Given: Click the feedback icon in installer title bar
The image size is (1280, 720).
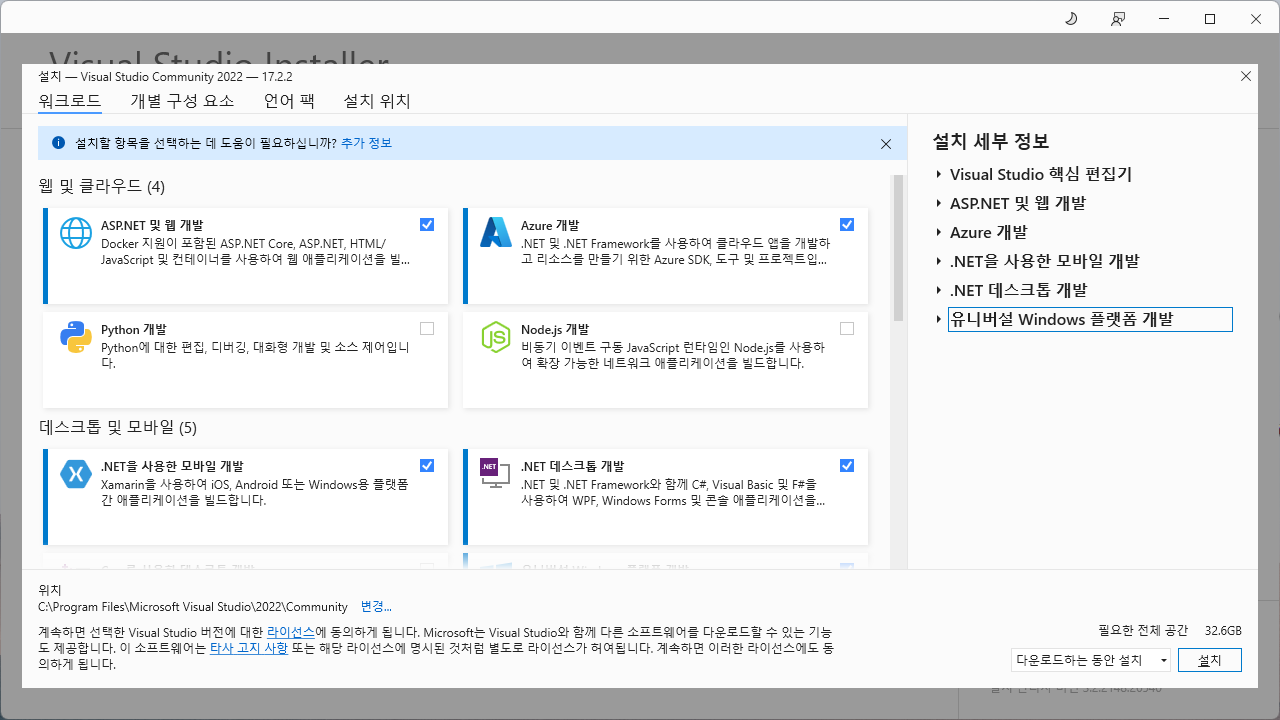Looking at the screenshot, I should pyautogui.click(x=1118, y=19).
